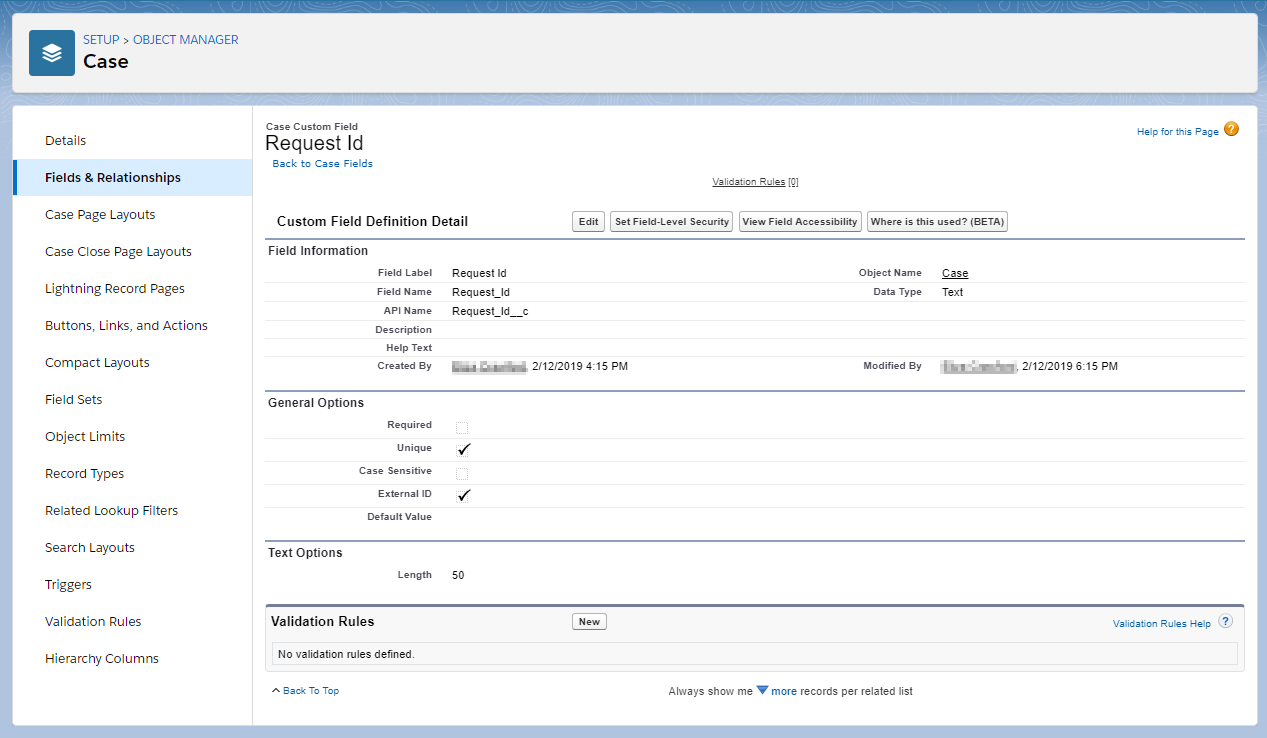Open the Triggers section in the sidebar
The image size is (1267, 738).
point(68,584)
